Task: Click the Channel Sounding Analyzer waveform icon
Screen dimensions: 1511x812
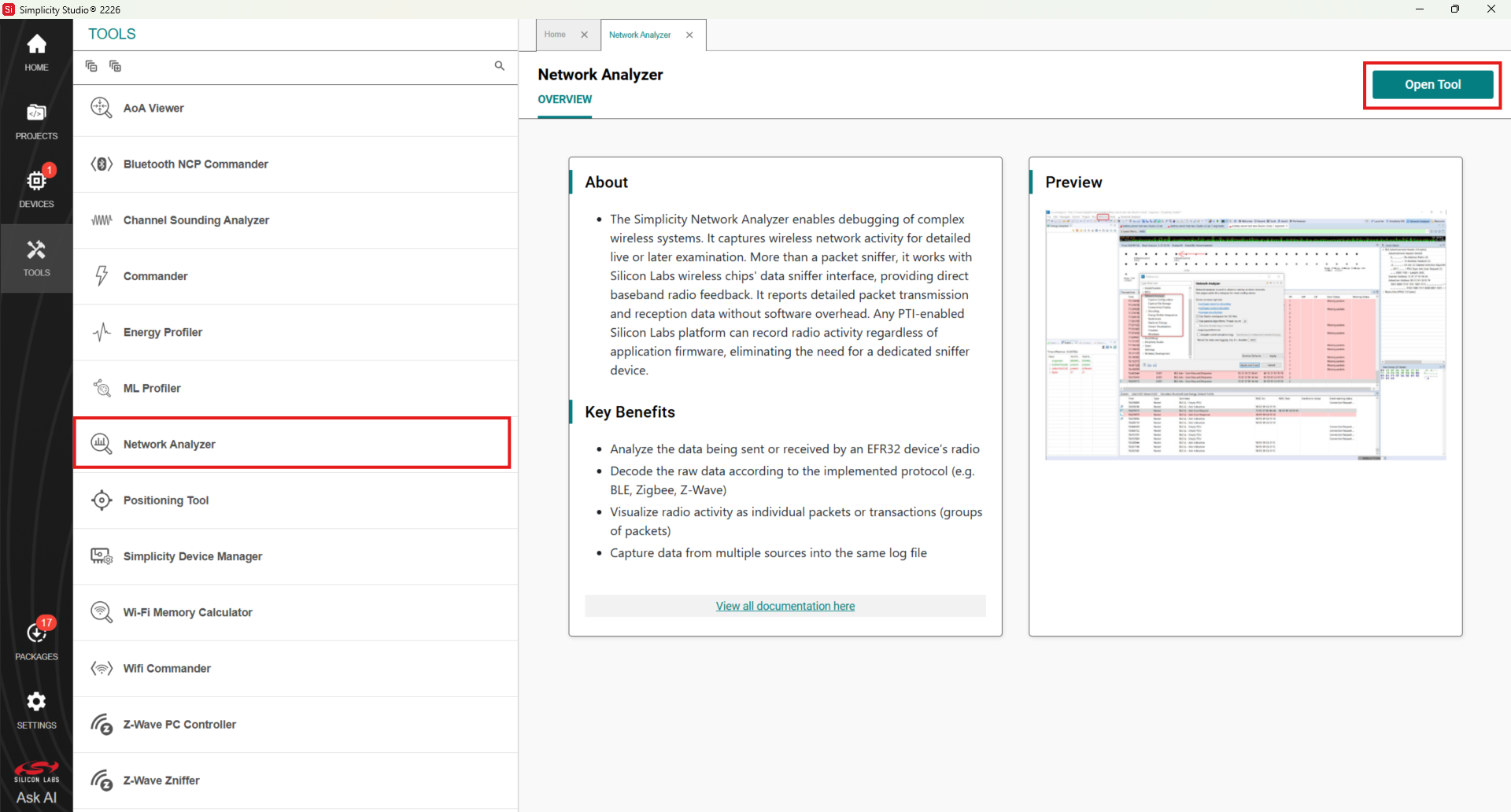Action: tap(102, 220)
